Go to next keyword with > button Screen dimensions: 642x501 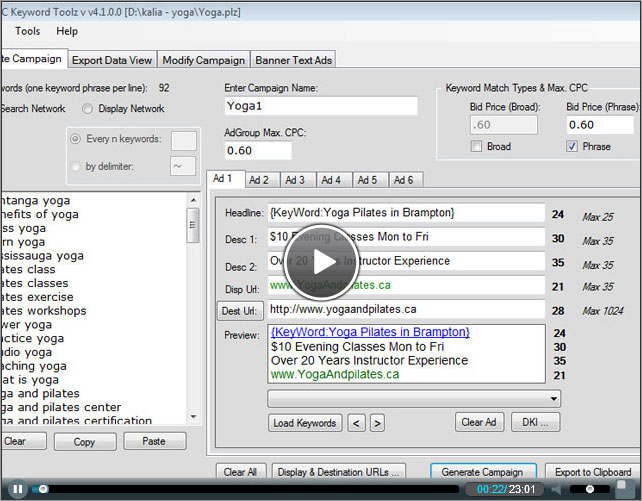(x=378, y=423)
